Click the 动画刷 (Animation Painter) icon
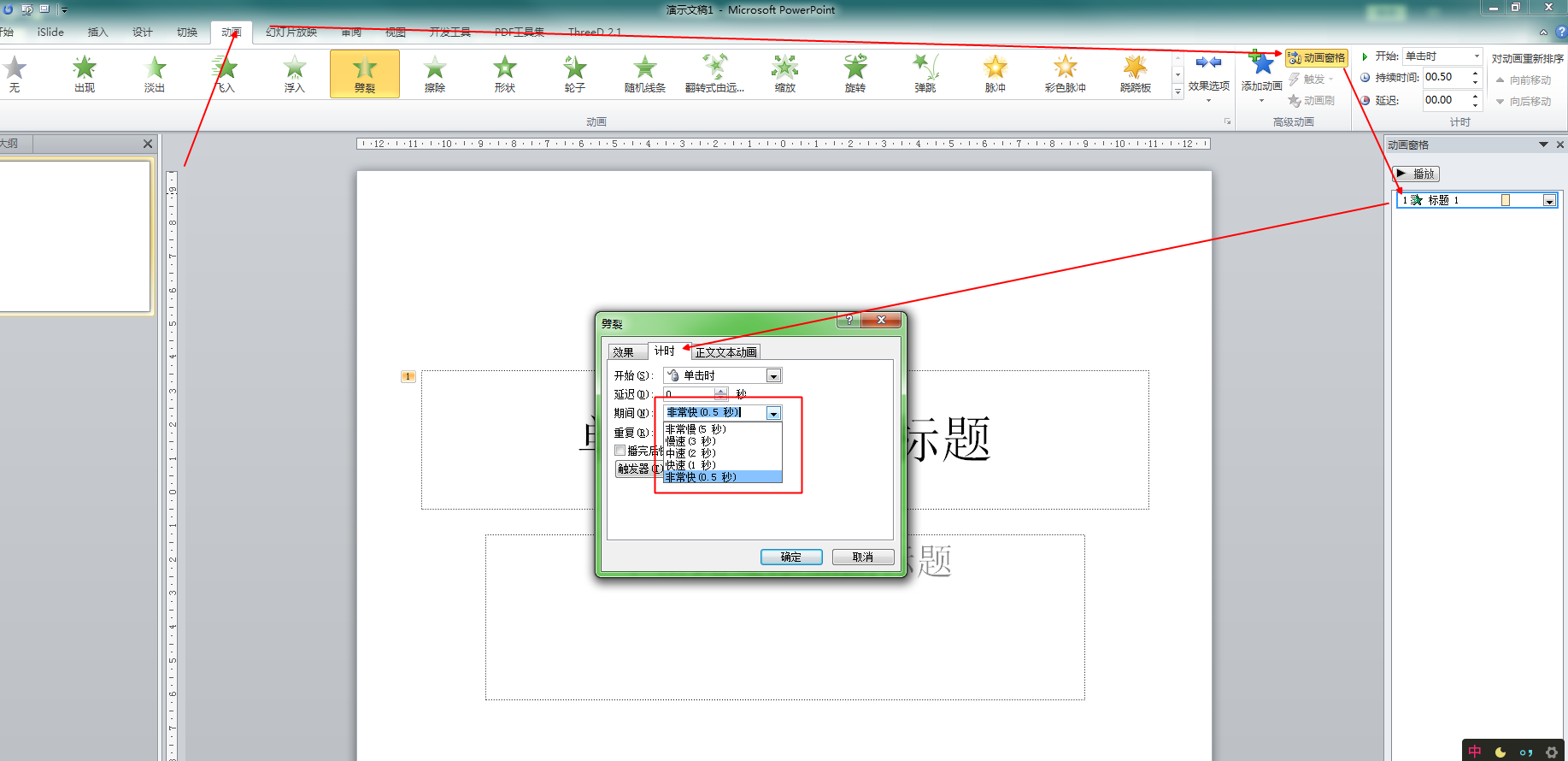 1295,100
